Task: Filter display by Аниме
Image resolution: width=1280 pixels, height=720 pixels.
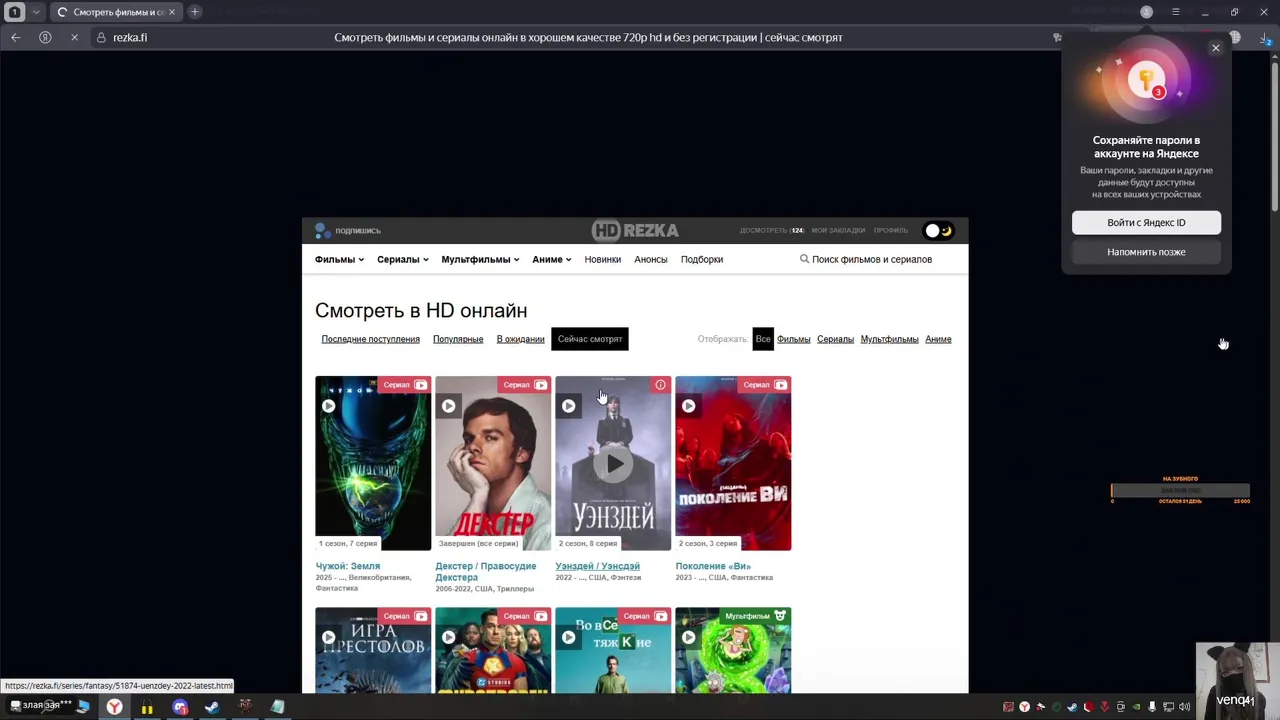Action: pos(938,339)
